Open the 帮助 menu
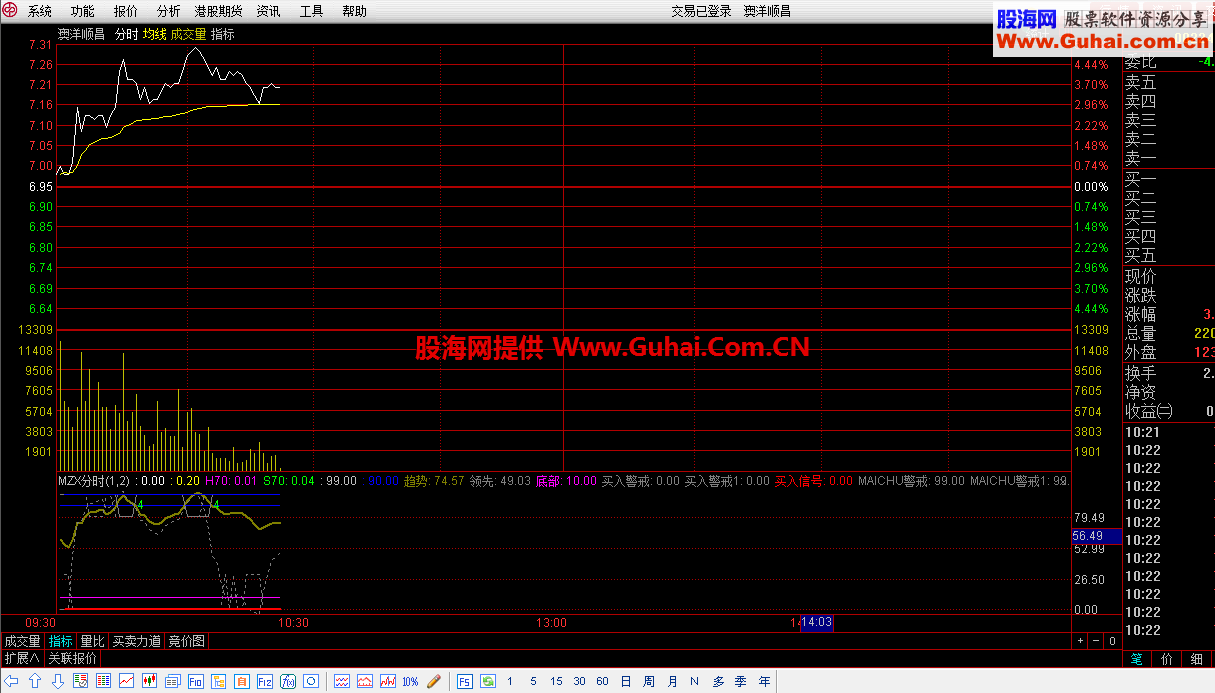 coord(354,11)
